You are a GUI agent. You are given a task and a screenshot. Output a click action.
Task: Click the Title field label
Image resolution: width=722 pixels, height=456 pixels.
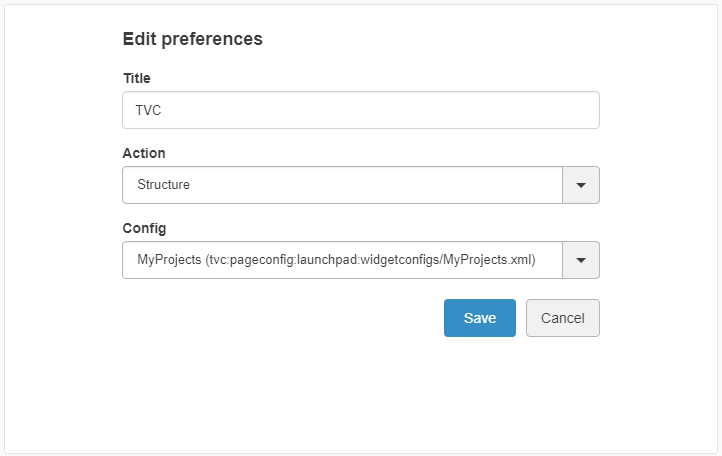136,78
